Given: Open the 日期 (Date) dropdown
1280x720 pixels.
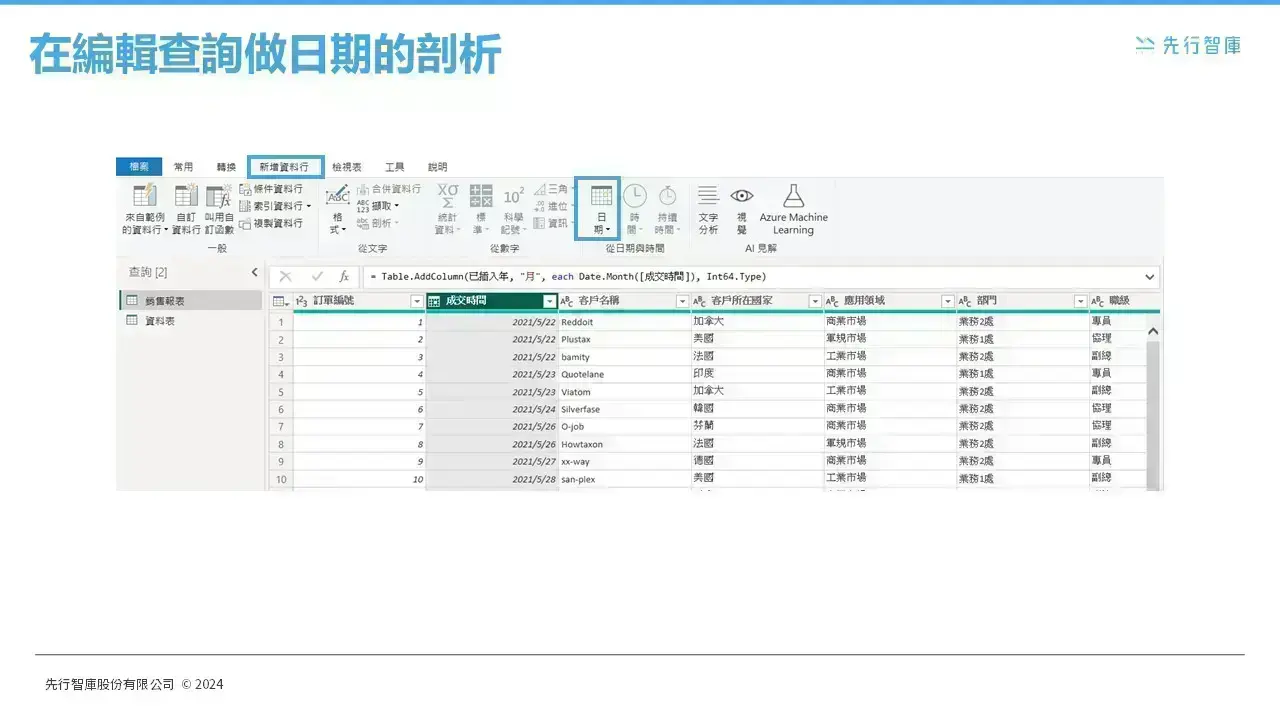Looking at the screenshot, I should pos(601,210).
